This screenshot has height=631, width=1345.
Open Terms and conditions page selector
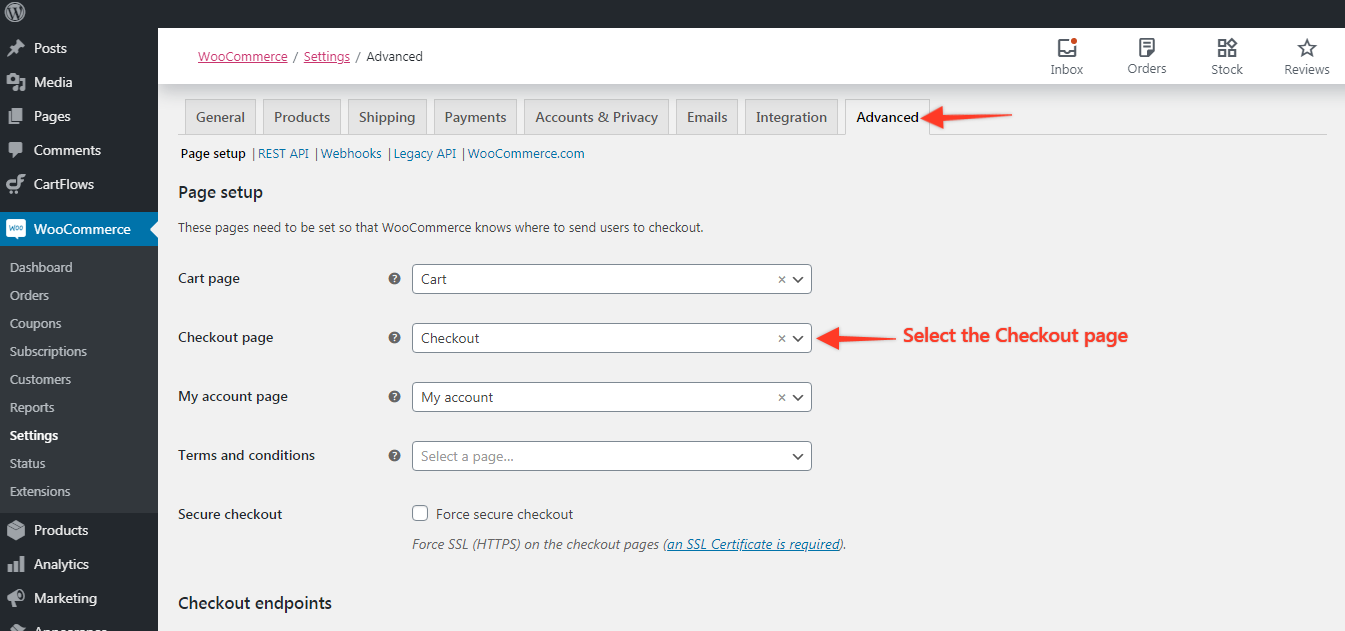(x=611, y=456)
